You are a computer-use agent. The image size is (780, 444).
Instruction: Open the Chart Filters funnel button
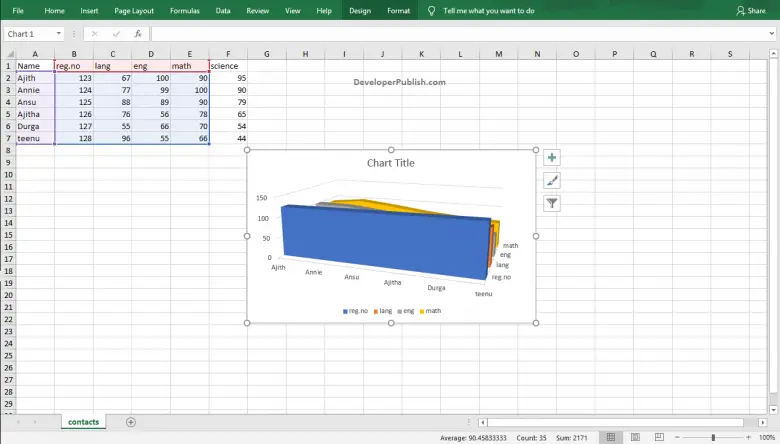tap(552, 204)
